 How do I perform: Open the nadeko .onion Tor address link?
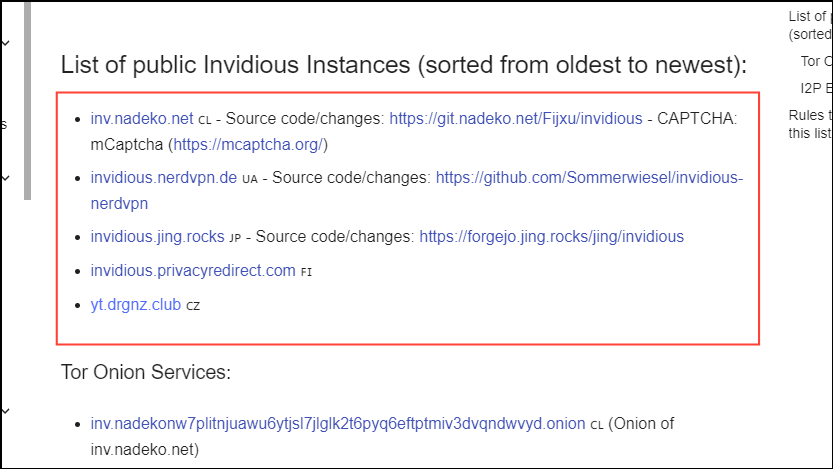pos(338,423)
